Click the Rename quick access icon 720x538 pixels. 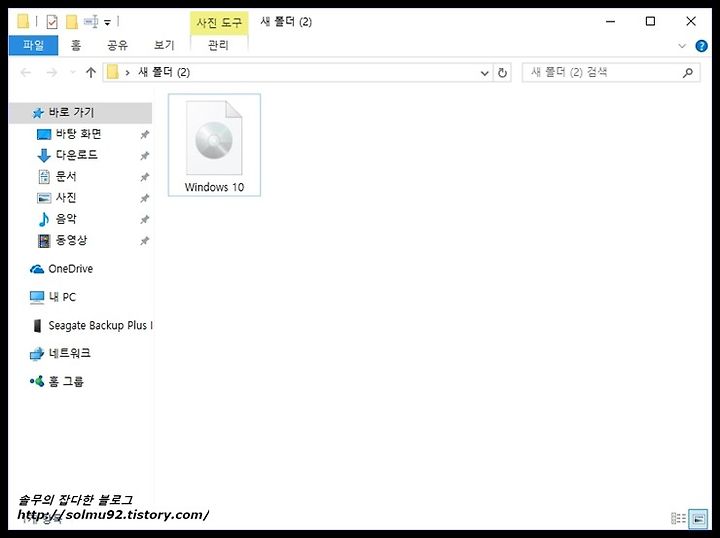point(91,22)
